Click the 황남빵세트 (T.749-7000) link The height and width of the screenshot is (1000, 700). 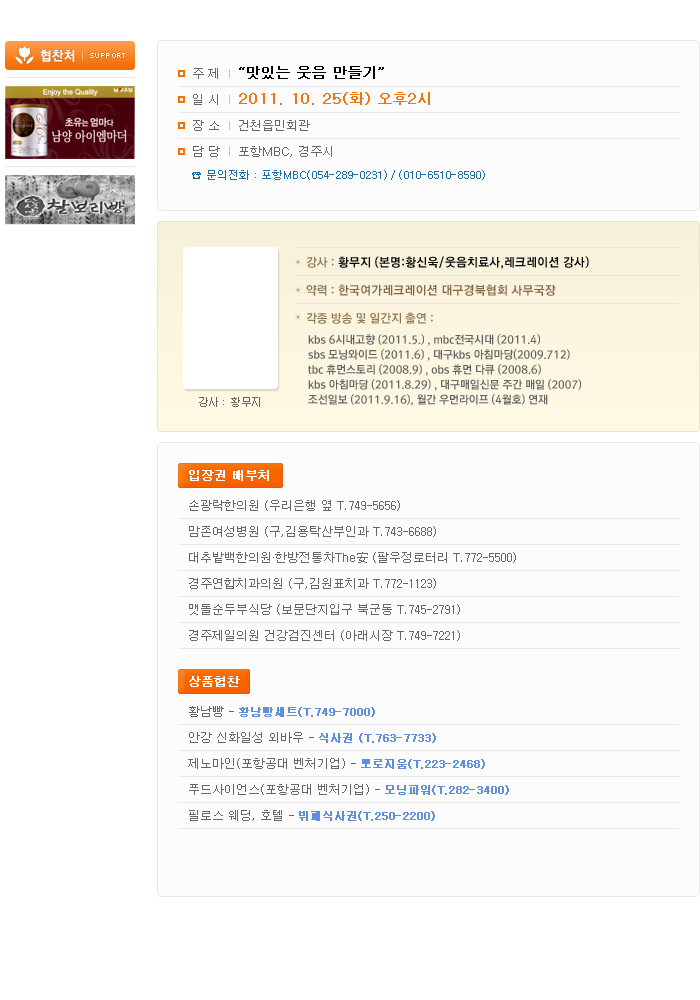[307, 712]
